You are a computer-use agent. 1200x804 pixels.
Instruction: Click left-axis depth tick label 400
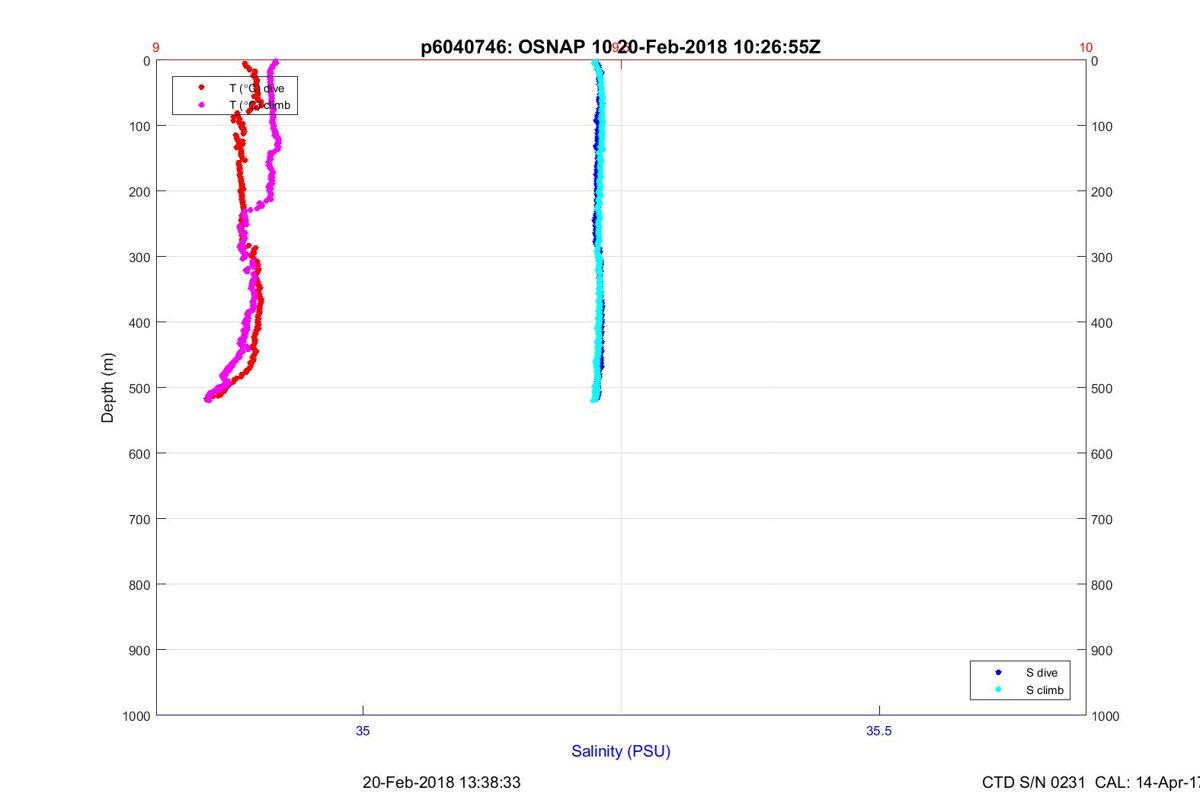(x=139, y=322)
